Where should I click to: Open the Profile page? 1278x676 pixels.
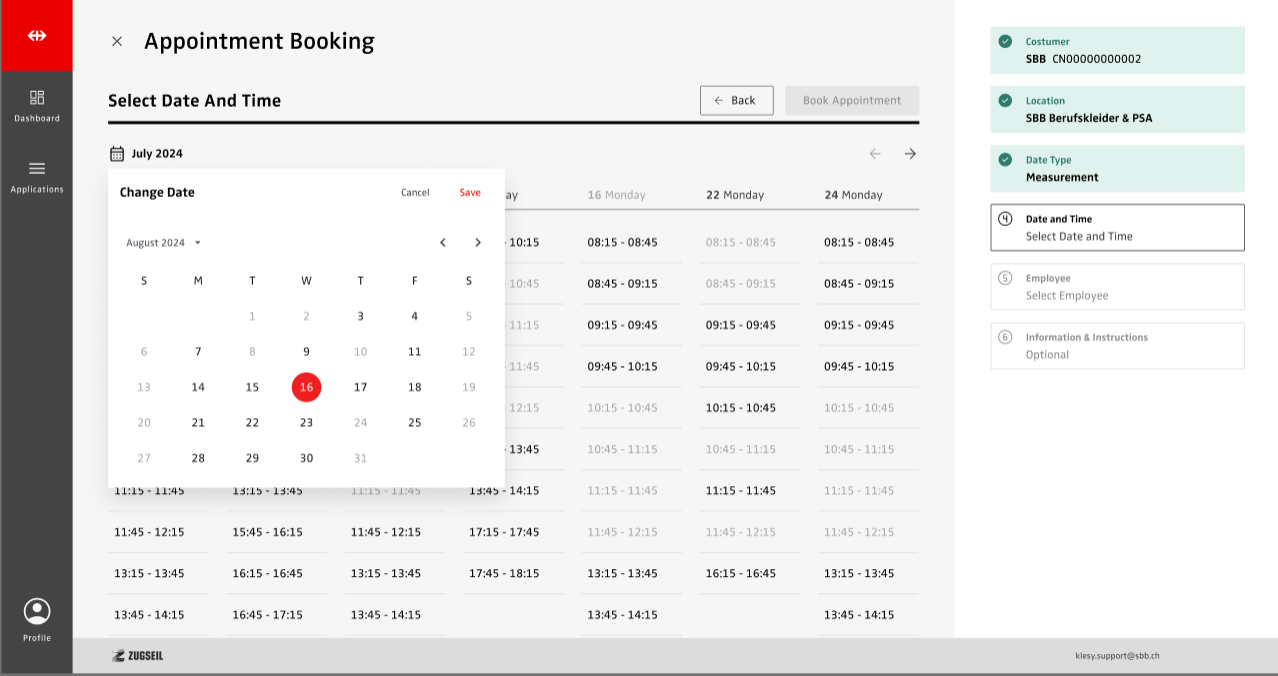click(37, 619)
